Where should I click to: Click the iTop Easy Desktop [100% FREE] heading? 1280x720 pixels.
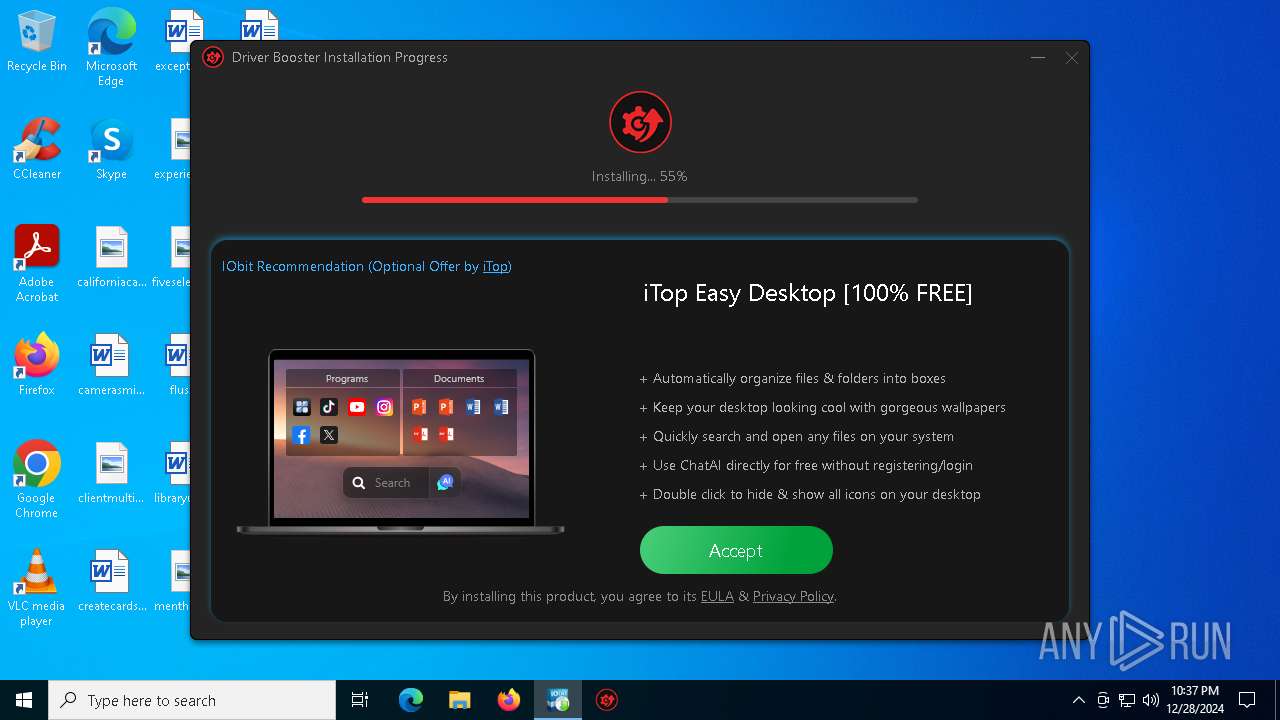pyautogui.click(x=808, y=293)
